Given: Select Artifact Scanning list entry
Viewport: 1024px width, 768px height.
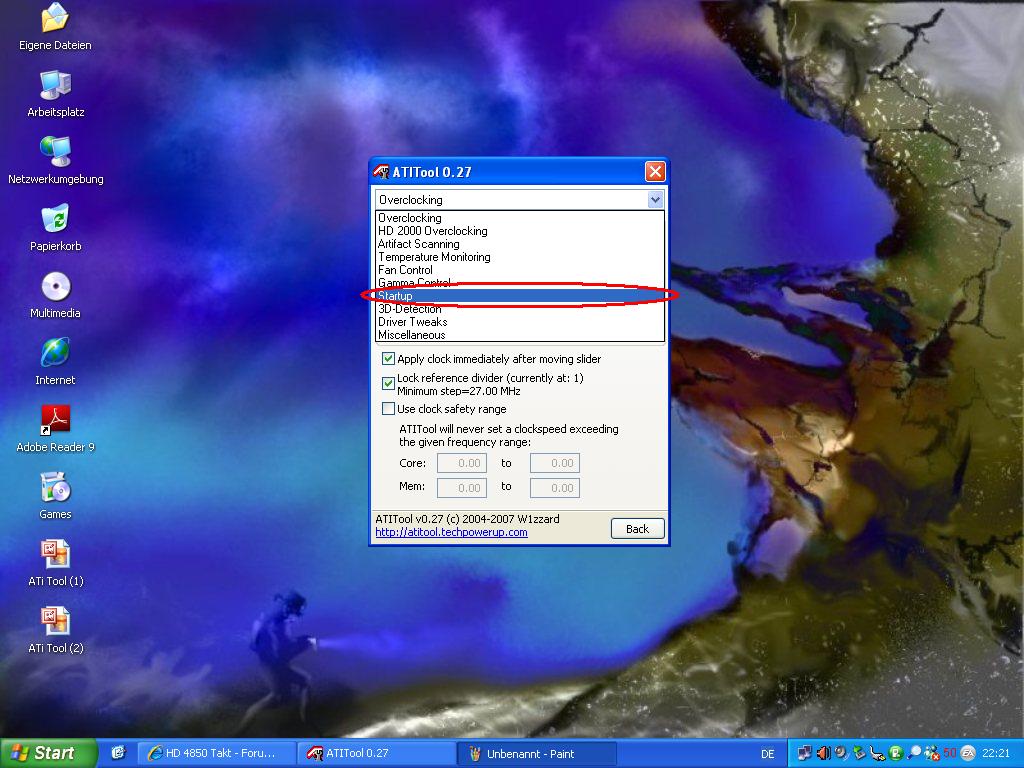Looking at the screenshot, I should point(520,244).
